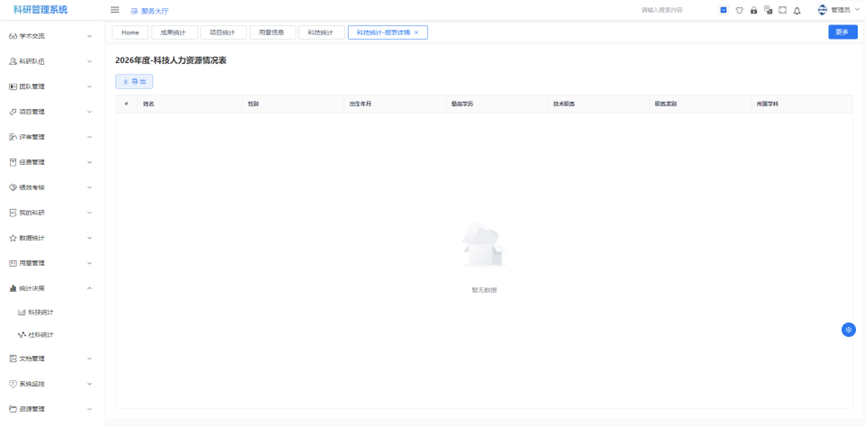This screenshot has width=865, height=427.
Task: Expand the 项目管理 sidebar menu
Action: 50,112
